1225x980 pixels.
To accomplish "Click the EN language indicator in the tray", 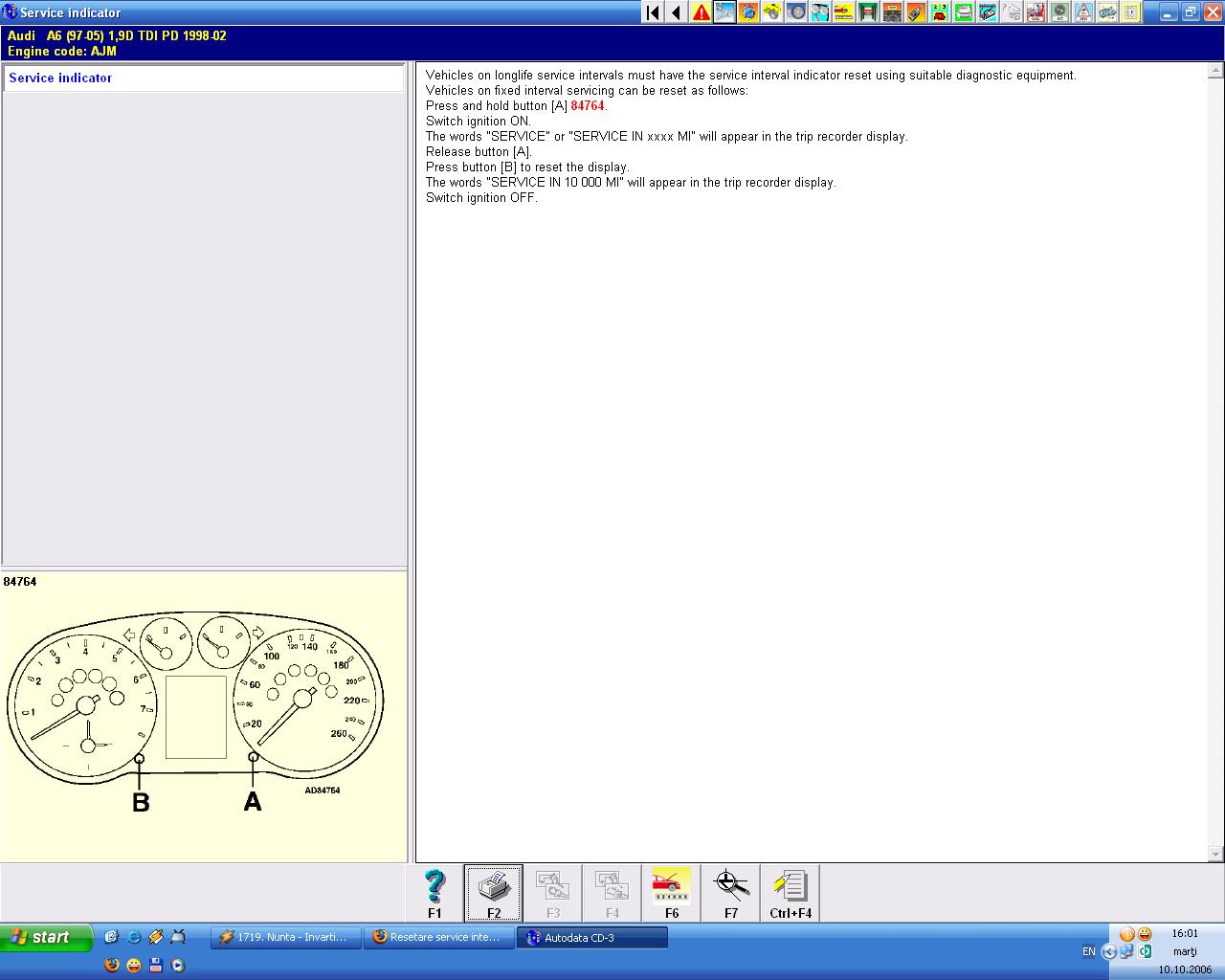I will click(1089, 951).
